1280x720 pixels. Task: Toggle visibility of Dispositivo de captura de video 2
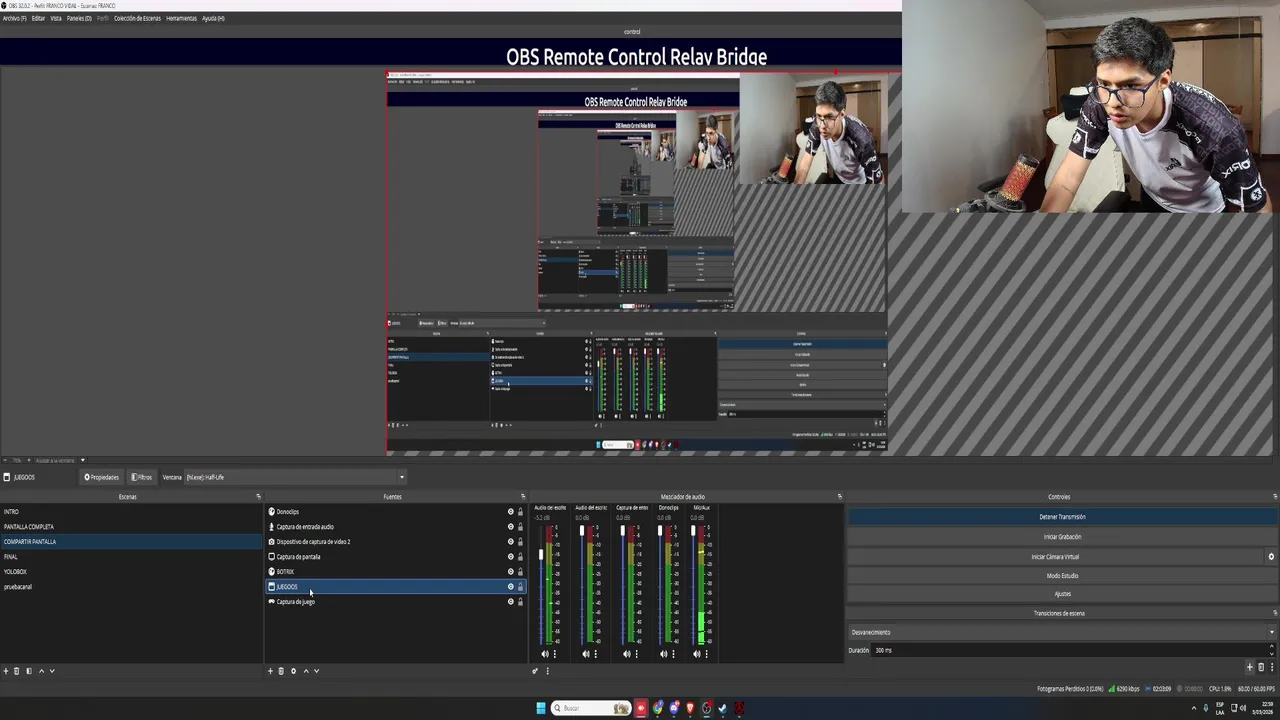click(510, 542)
